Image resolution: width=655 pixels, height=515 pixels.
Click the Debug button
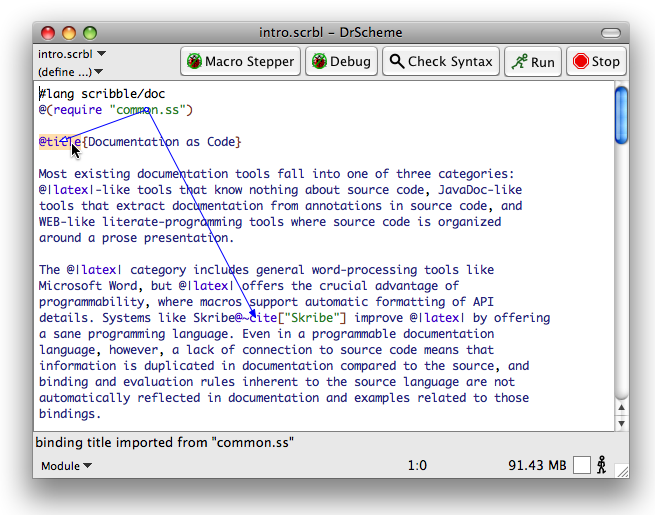[341, 61]
